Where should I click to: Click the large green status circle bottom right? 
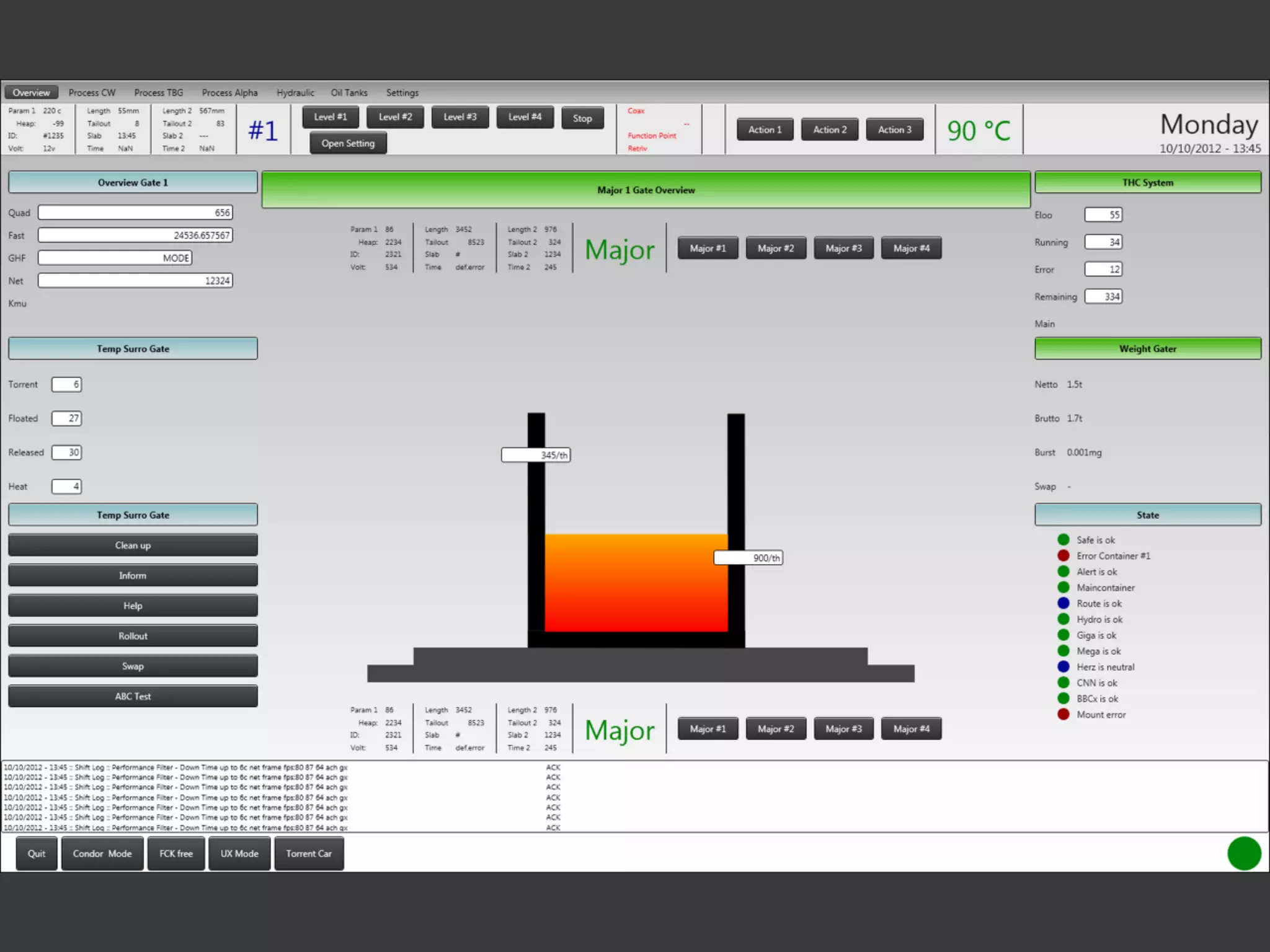[1244, 853]
